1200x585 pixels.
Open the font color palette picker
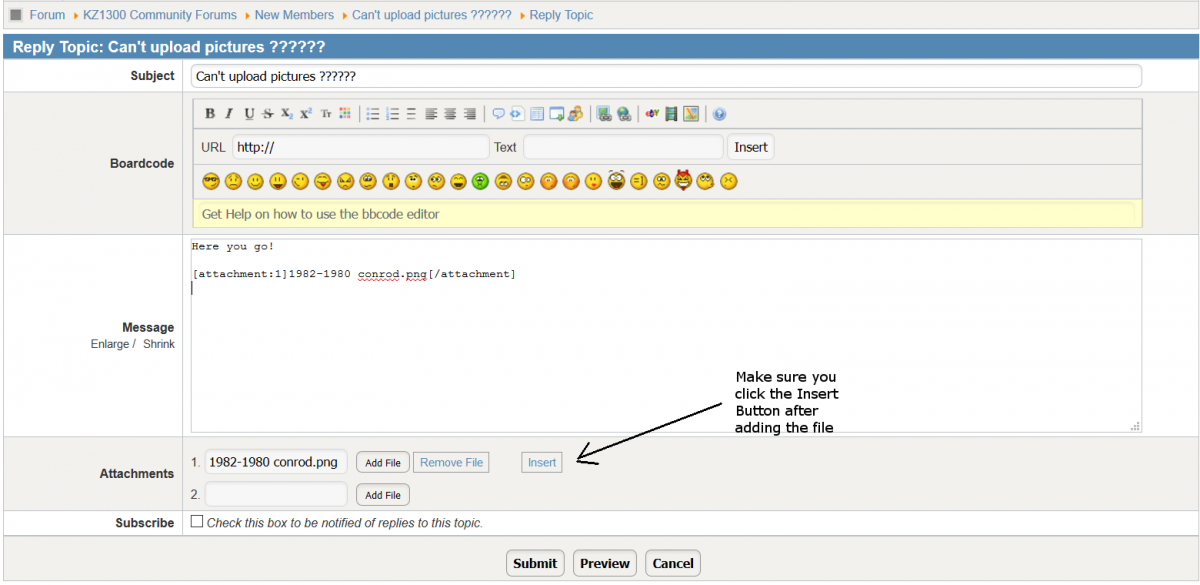pyautogui.click(x=345, y=114)
